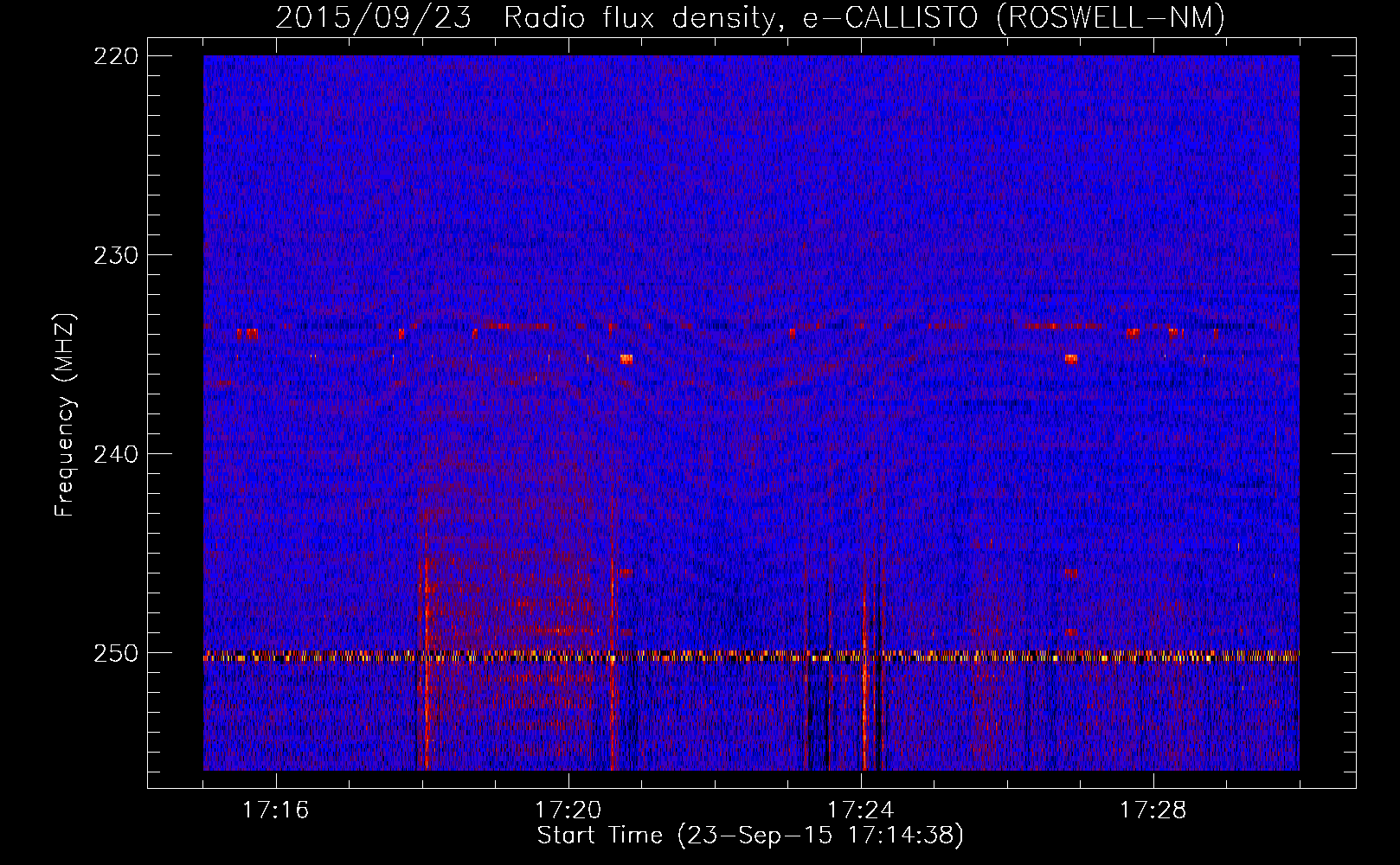Click the "Frequency (MHZ)" axis label
Screen dimensions: 1400x865
[66, 415]
